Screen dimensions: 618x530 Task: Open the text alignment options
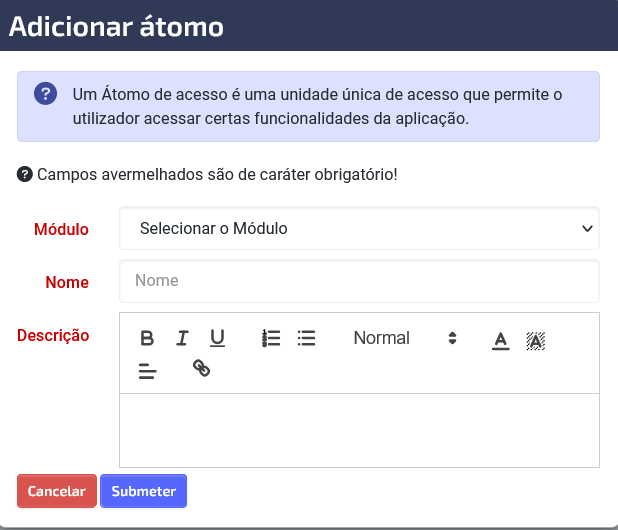coord(147,371)
